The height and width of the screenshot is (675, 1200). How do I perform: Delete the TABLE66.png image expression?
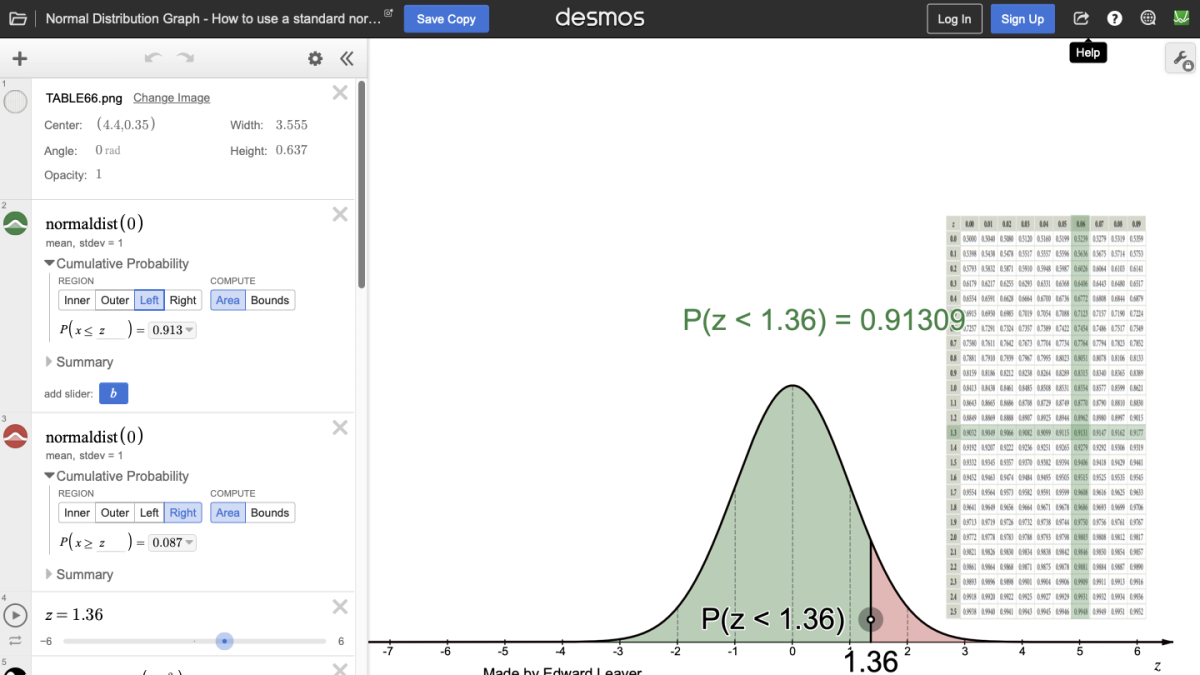pyautogui.click(x=340, y=93)
